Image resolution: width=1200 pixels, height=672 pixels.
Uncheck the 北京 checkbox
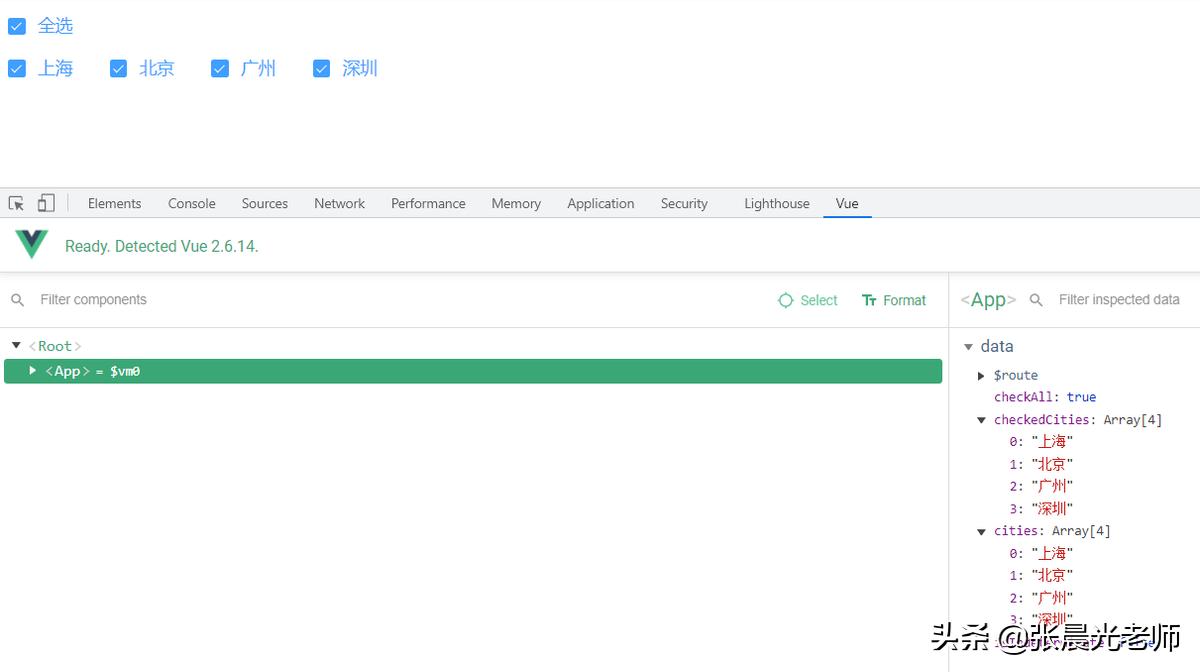118,68
